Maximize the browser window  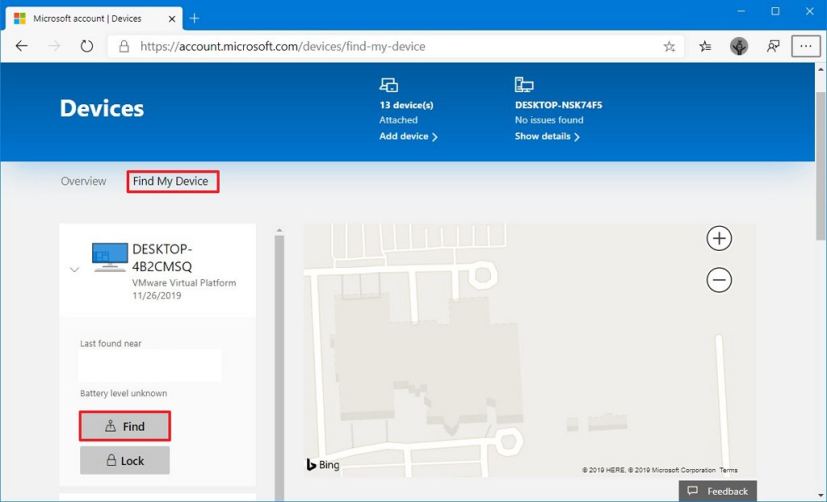pyautogui.click(x=775, y=12)
